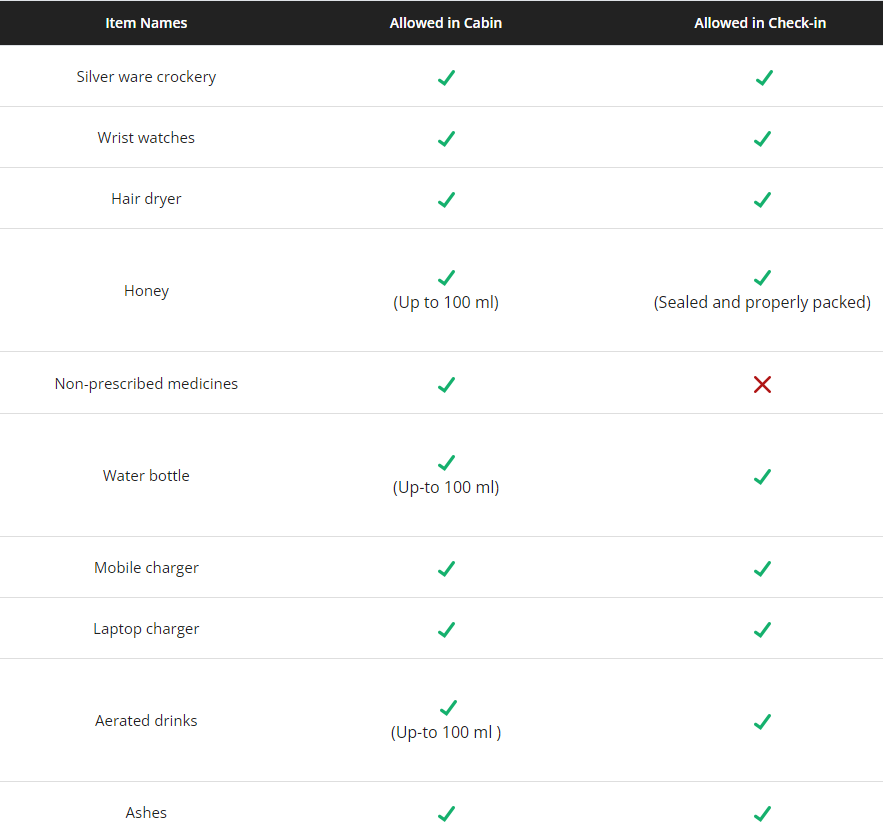The width and height of the screenshot is (883, 839).
Task: Click the Allowed in Check-in column header
Action: (760, 23)
